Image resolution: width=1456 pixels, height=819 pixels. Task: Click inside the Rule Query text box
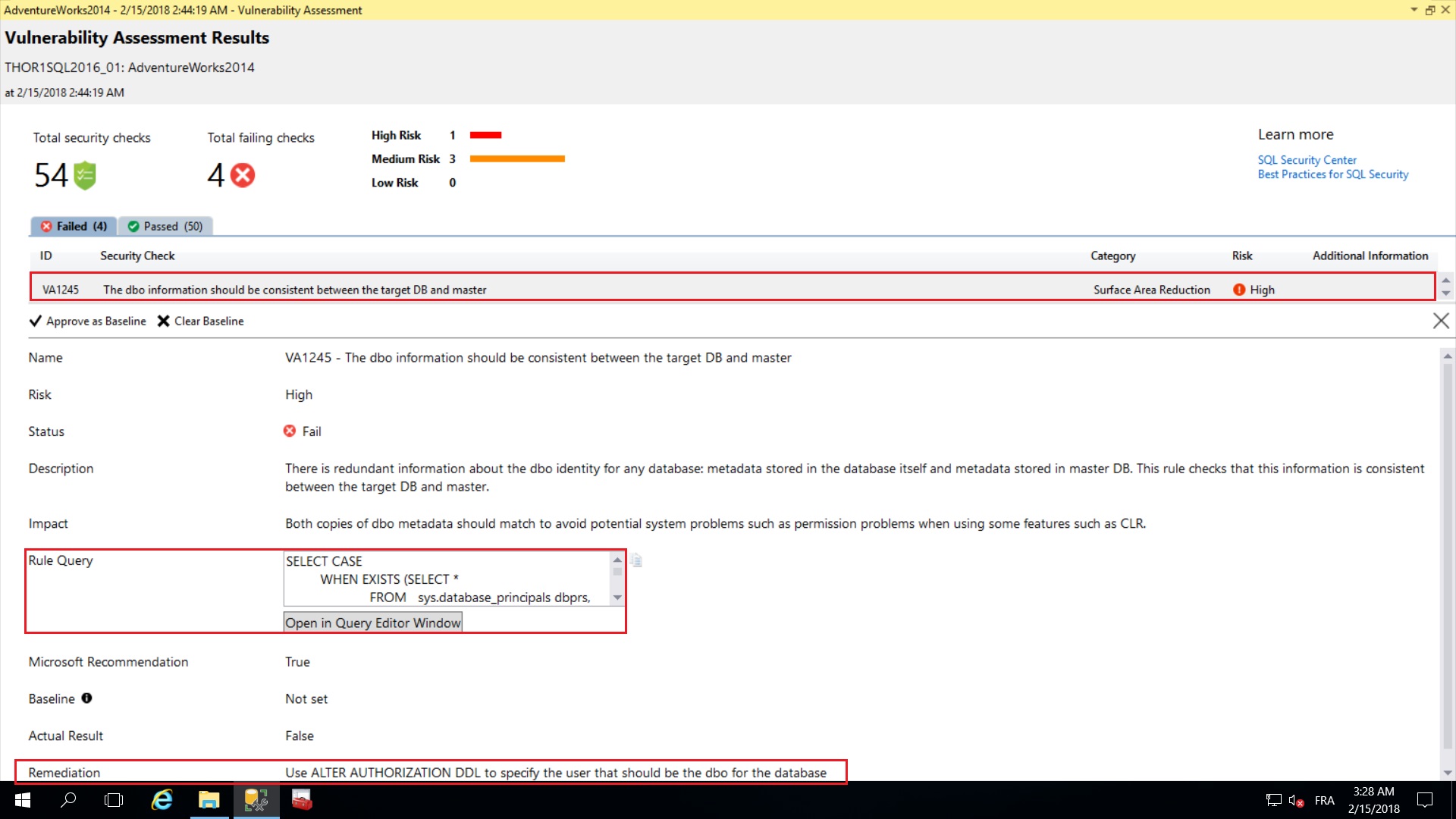[x=447, y=579]
